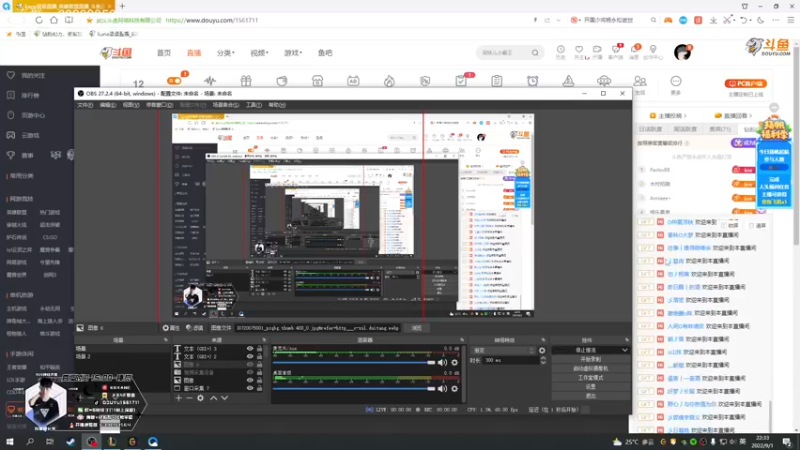Toggle visibility of selected 图像 4 source
The image size is (800, 450).
(250, 364)
